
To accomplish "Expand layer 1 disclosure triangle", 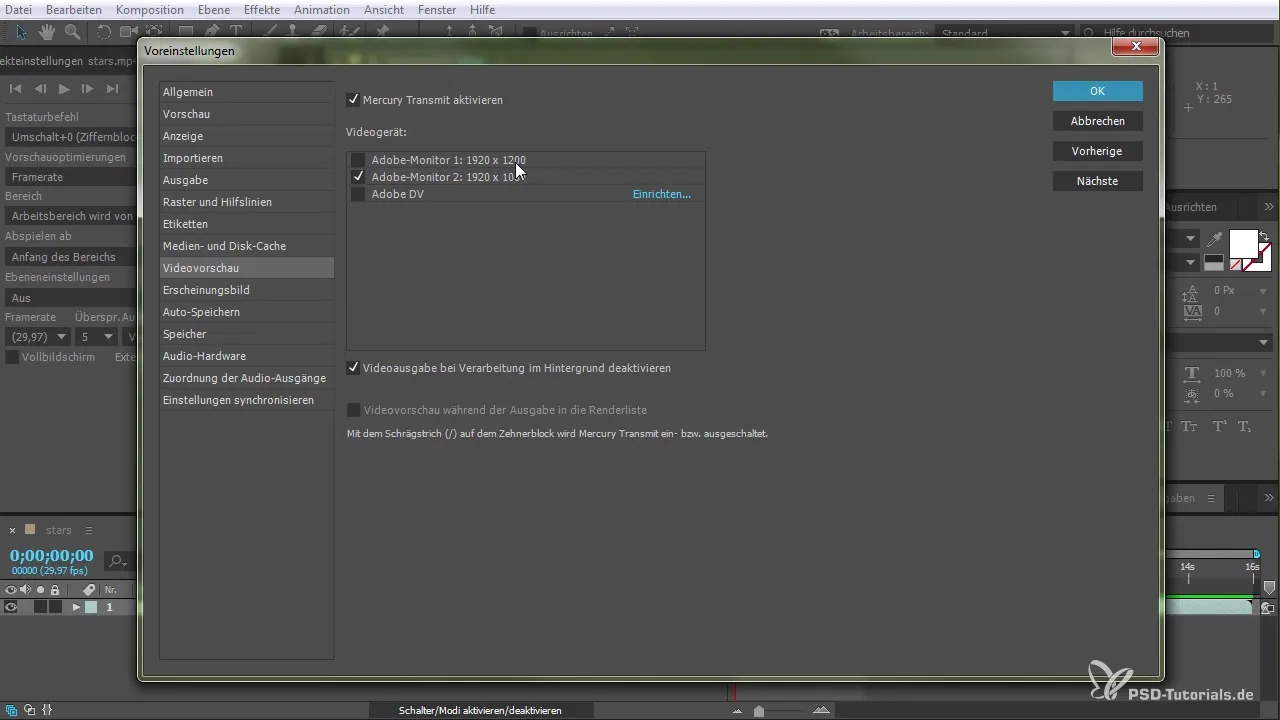I will tap(76, 607).
